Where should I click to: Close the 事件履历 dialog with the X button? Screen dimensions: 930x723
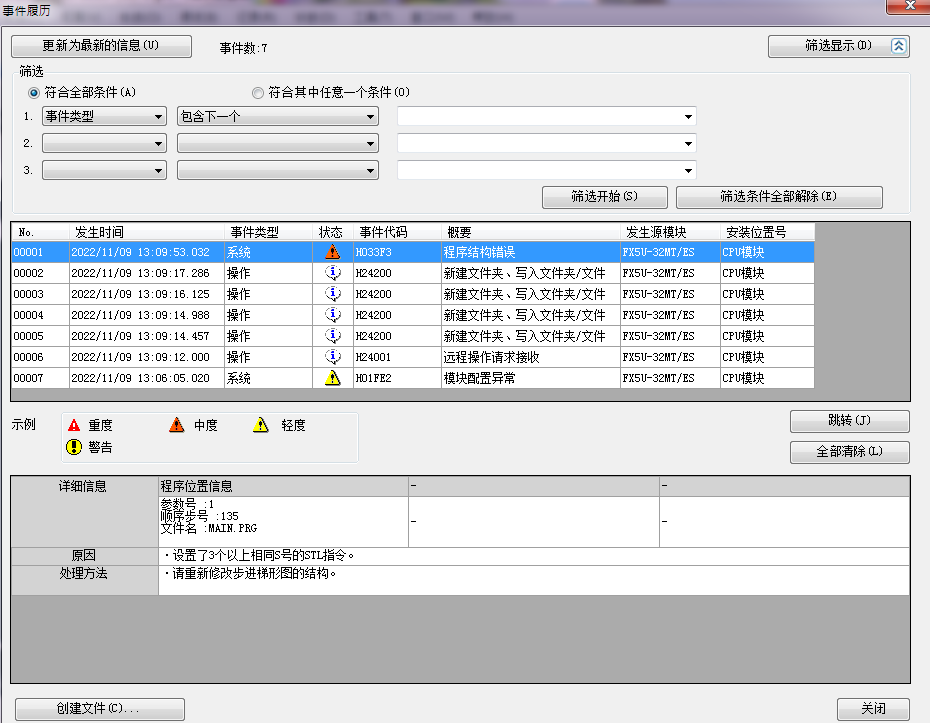905,7
